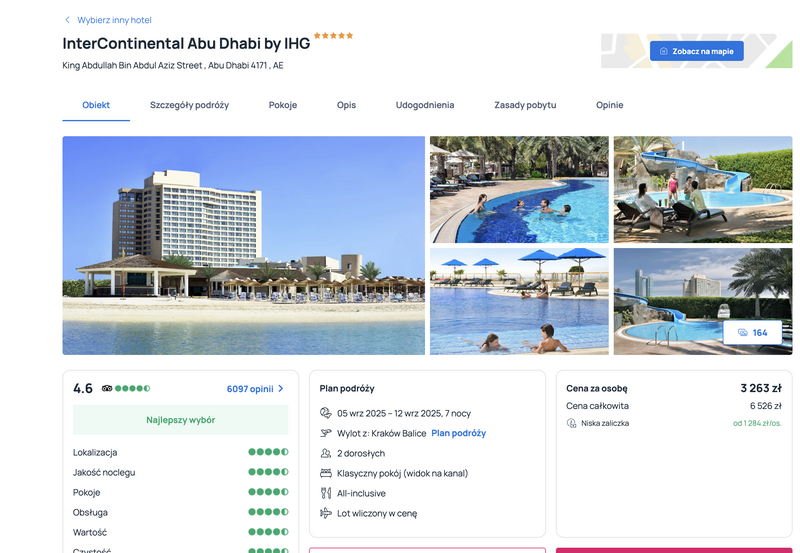This screenshot has height=553, width=800.
Task: Click the back chevron beside Wybierz inny hotel
Action: tap(67, 20)
